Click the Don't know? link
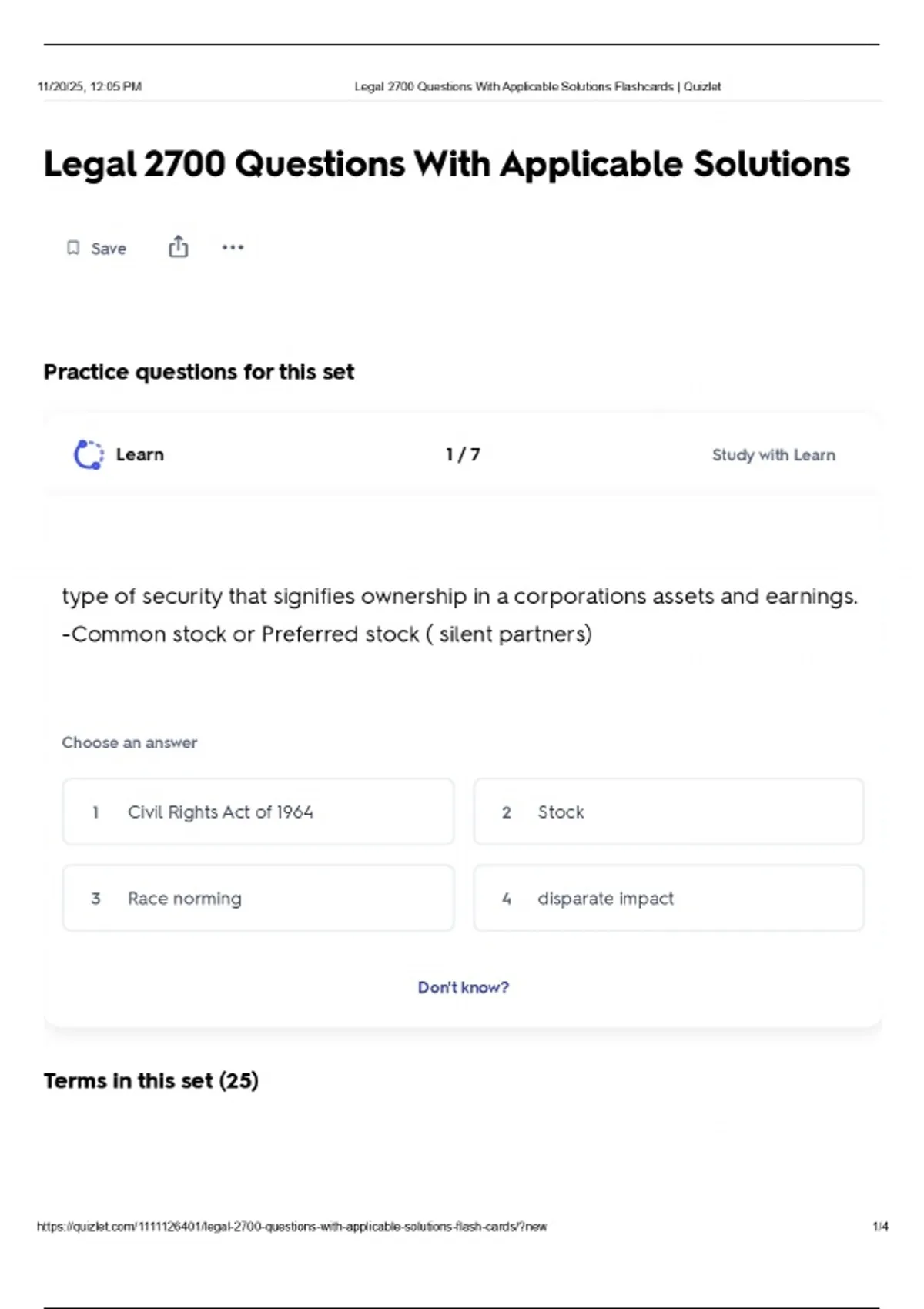924x1309 pixels. (x=463, y=987)
